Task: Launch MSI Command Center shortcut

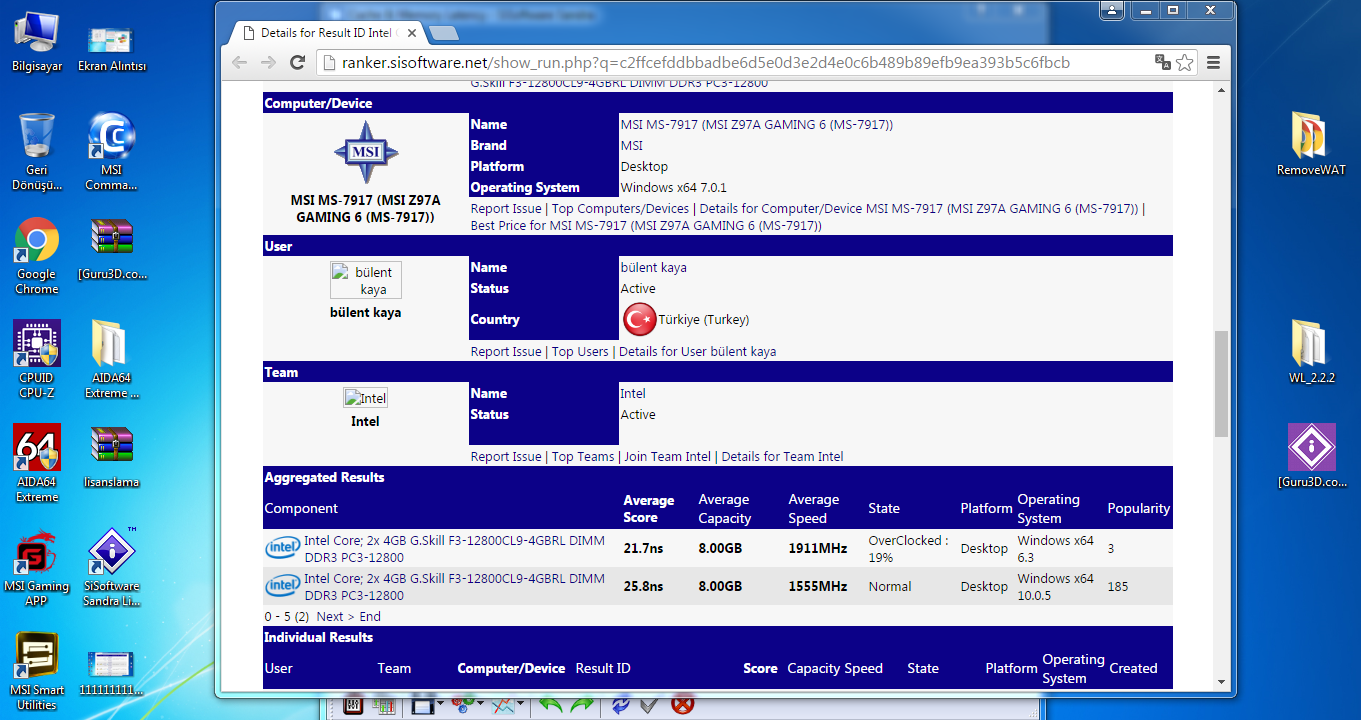Action: pyautogui.click(x=111, y=152)
